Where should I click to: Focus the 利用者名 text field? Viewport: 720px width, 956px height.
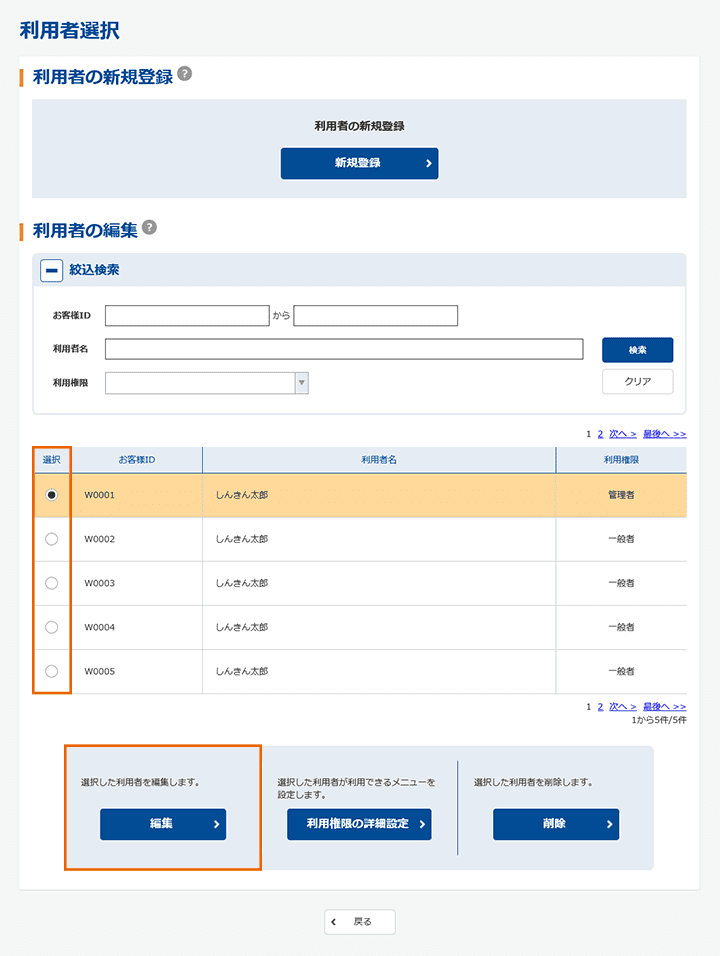[343, 349]
